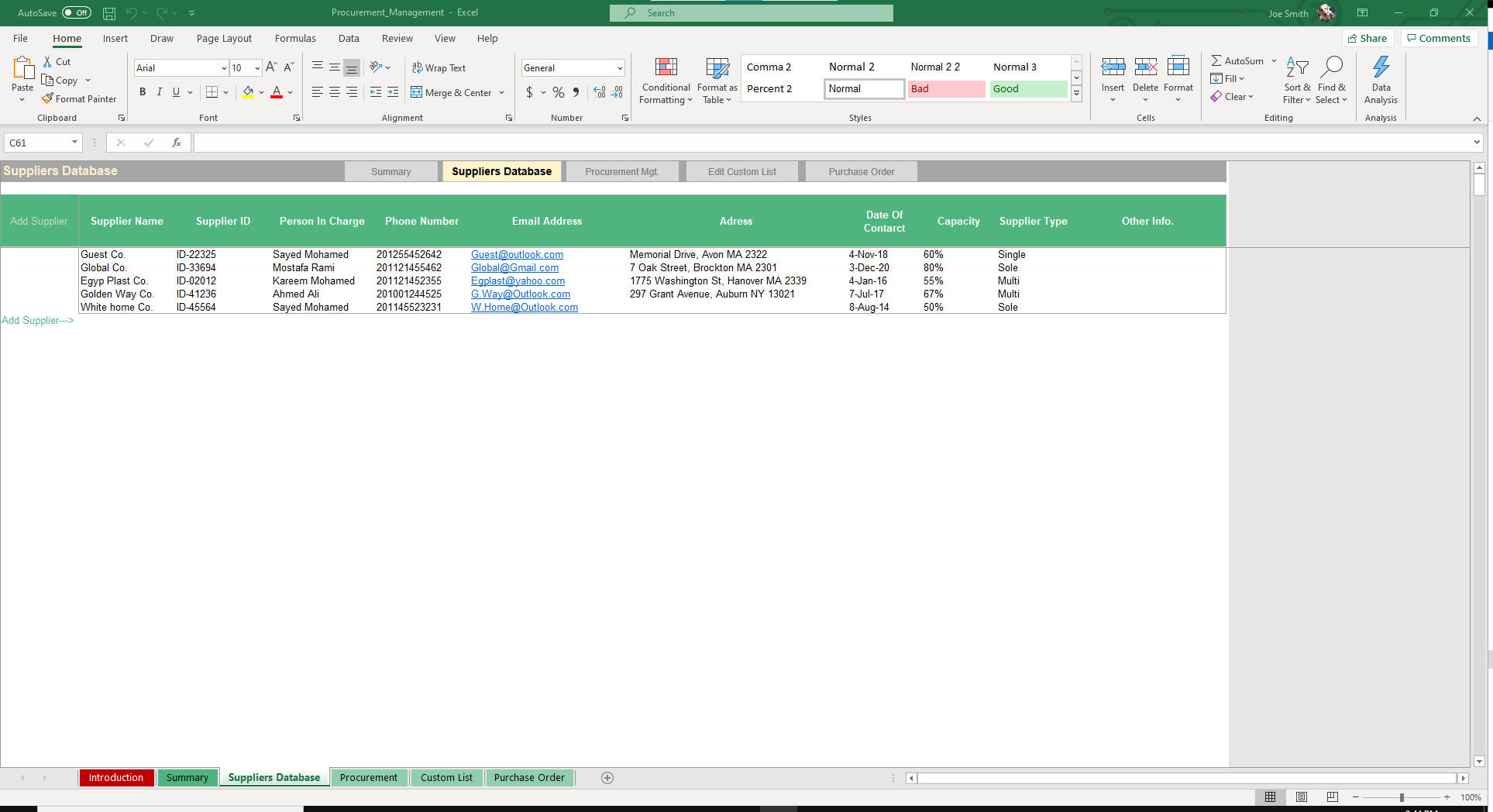The width and height of the screenshot is (1493, 812).
Task: Click the Find & Select magnifier
Action: click(1332, 67)
